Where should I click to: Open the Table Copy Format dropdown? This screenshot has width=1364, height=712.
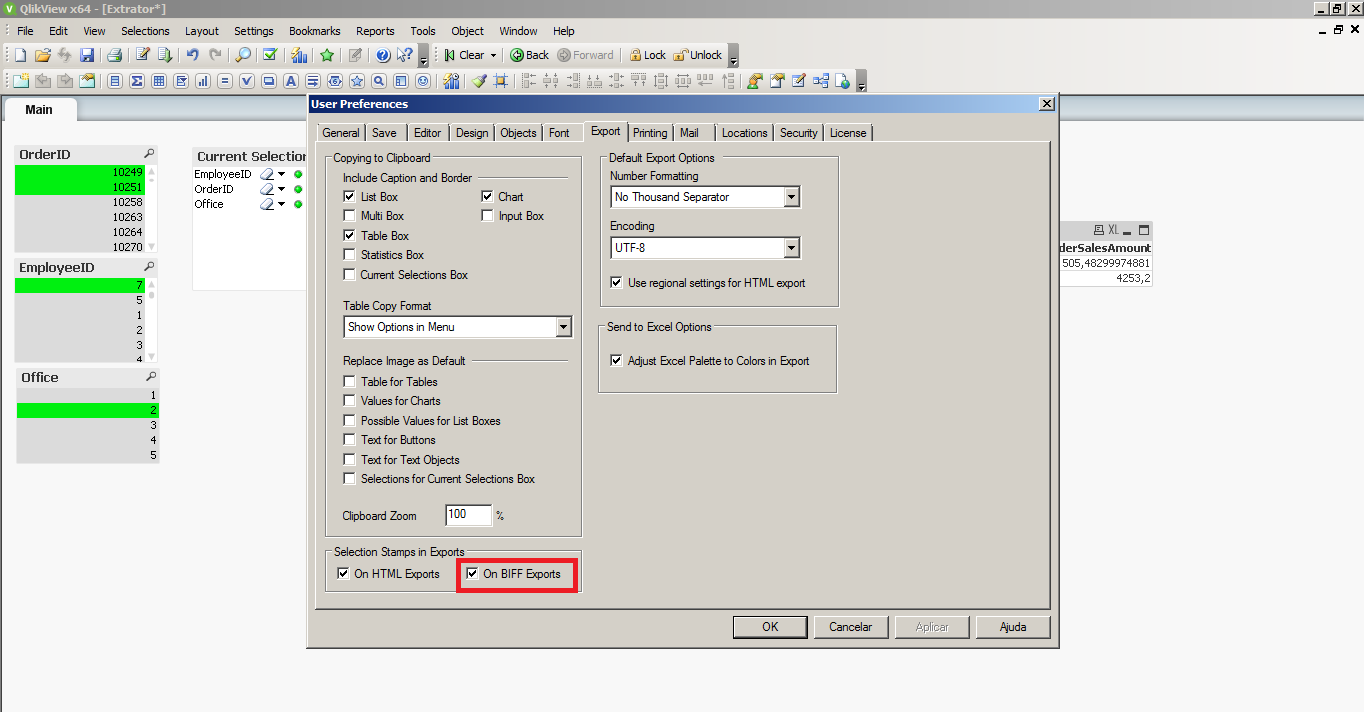click(563, 327)
